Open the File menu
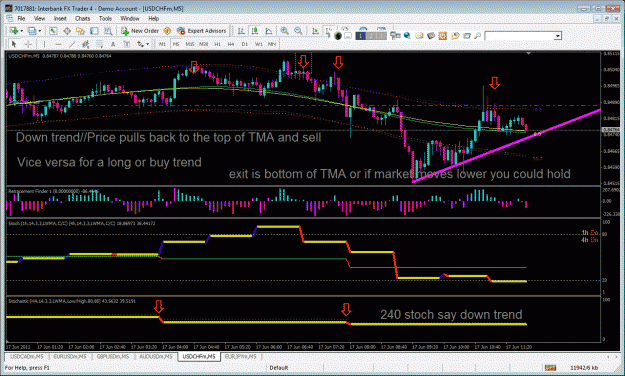The width and height of the screenshot is (625, 376). coord(21,18)
